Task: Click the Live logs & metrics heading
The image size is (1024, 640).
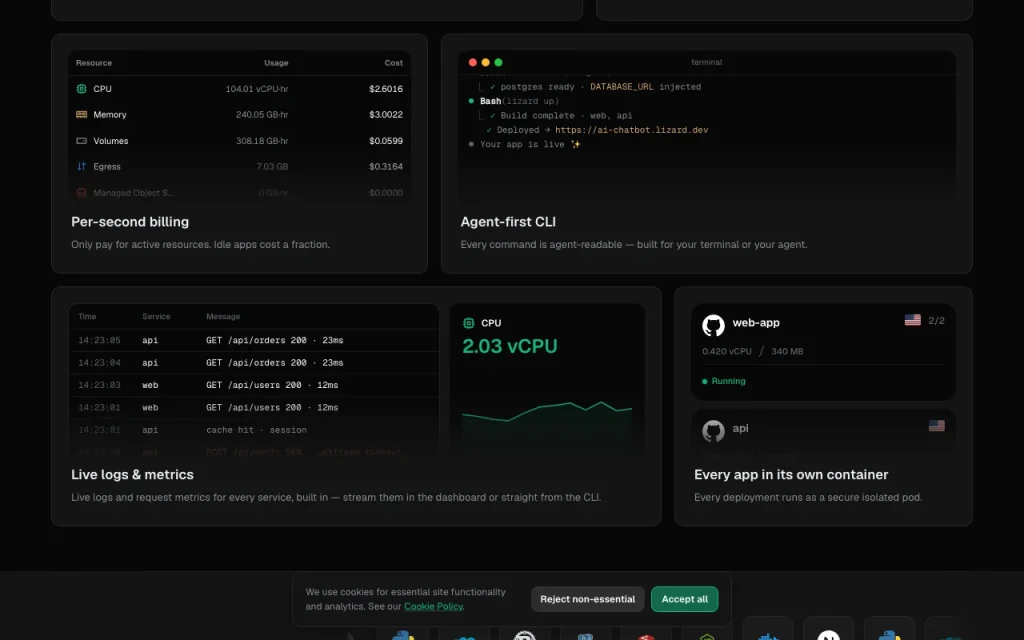Action: pos(133,475)
